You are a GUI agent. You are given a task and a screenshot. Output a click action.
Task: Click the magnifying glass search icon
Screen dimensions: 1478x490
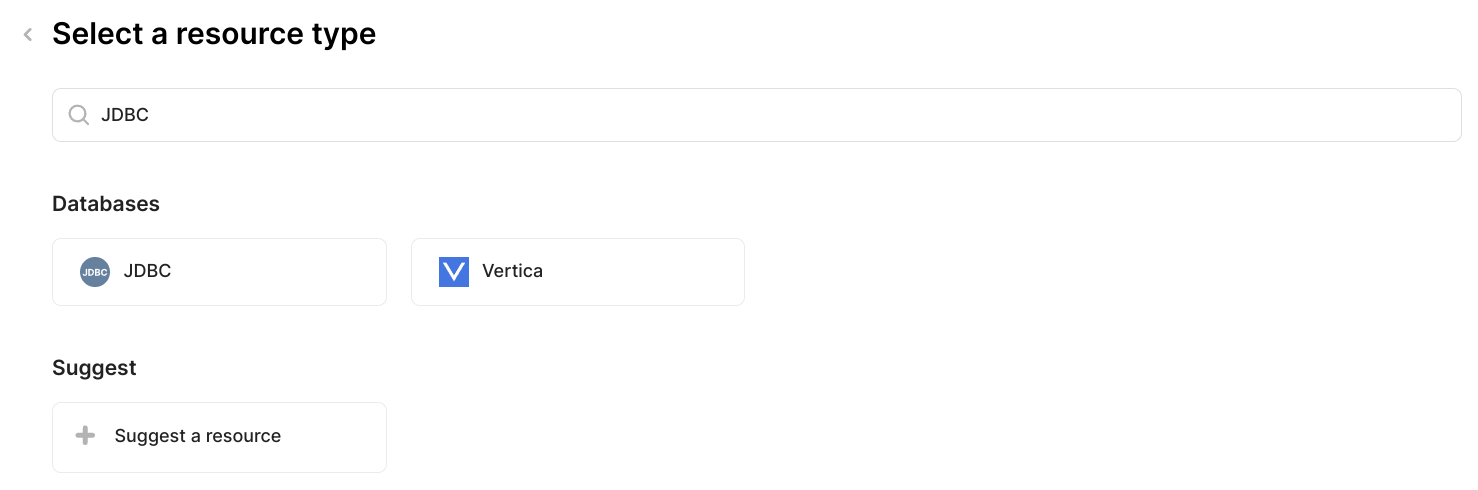pyautogui.click(x=78, y=115)
